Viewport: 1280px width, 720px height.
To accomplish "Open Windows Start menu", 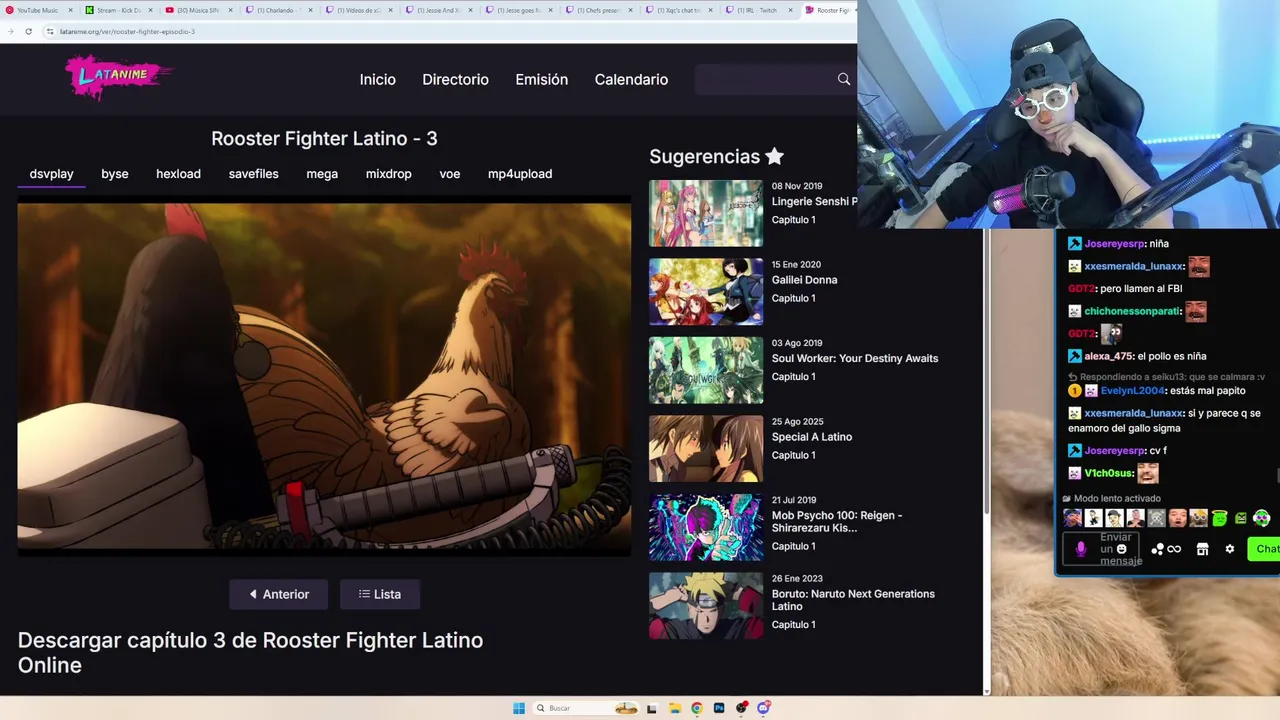I will [519, 708].
